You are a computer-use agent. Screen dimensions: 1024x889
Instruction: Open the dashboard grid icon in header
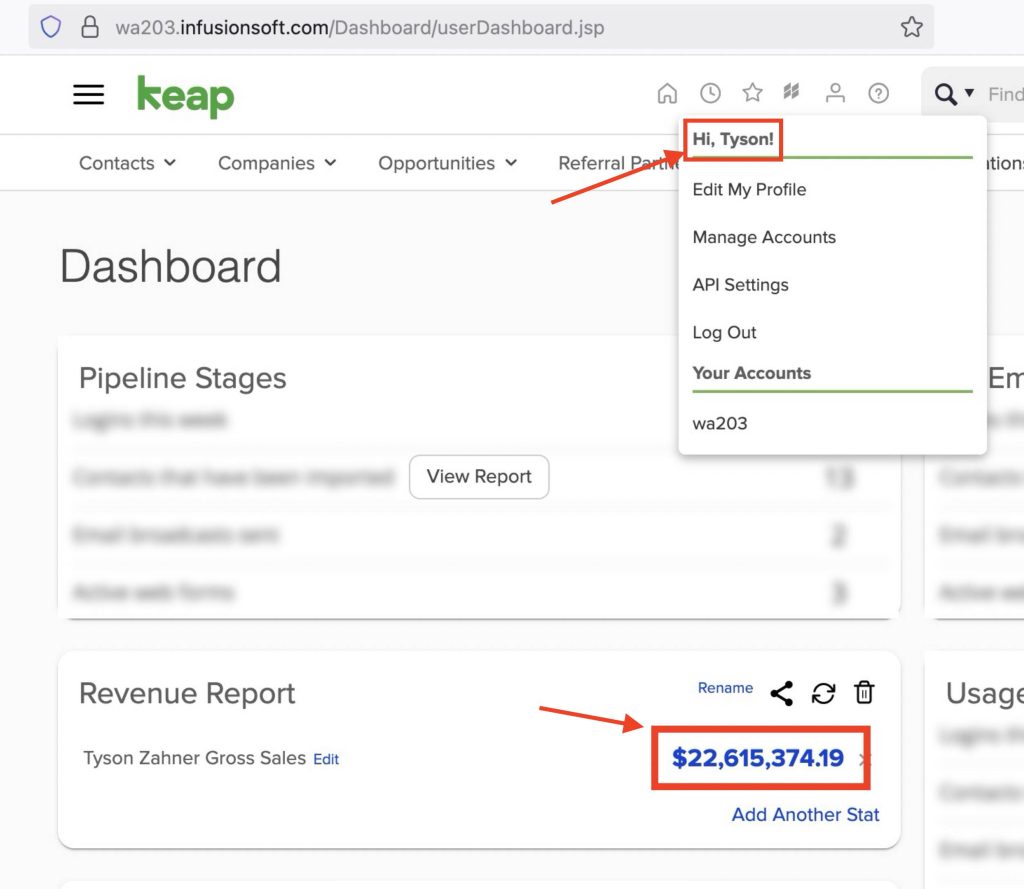(792, 92)
